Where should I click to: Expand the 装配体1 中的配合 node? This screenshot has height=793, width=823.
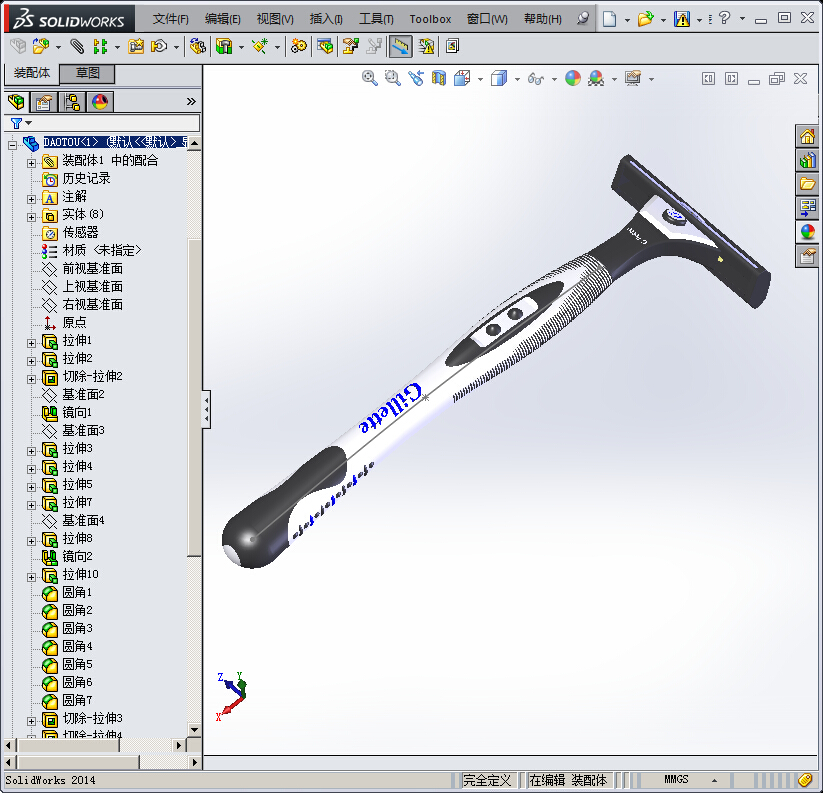31,163
